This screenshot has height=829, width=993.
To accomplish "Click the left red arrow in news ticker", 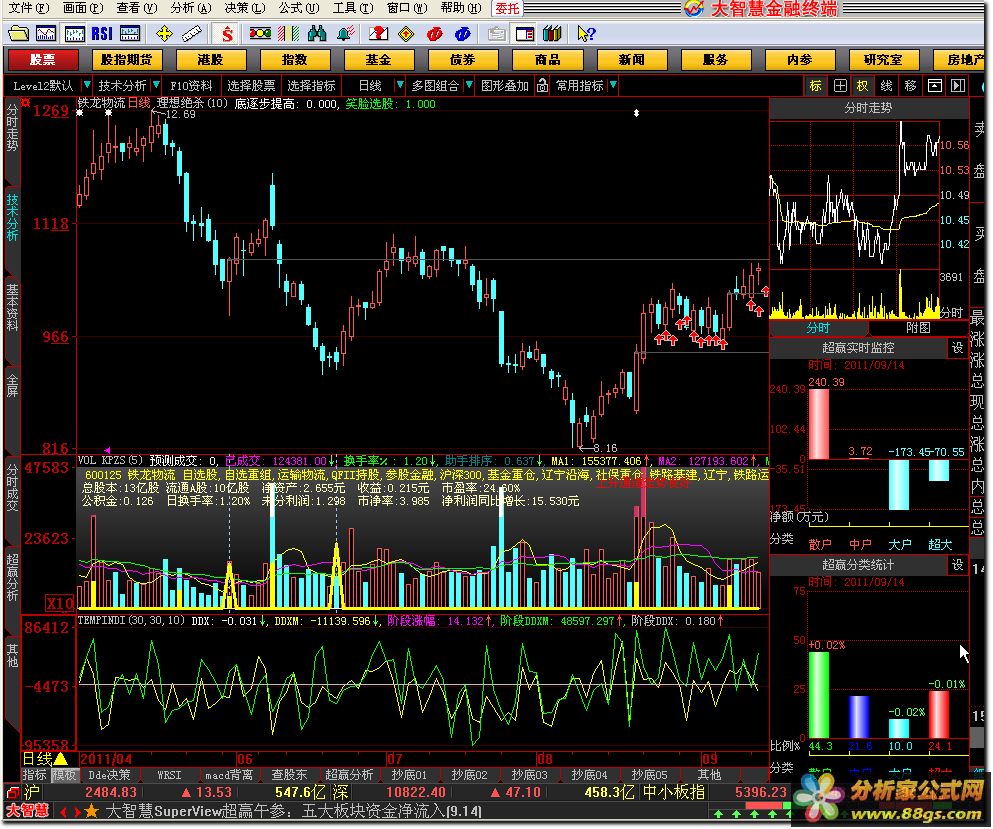I will pos(64,811).
